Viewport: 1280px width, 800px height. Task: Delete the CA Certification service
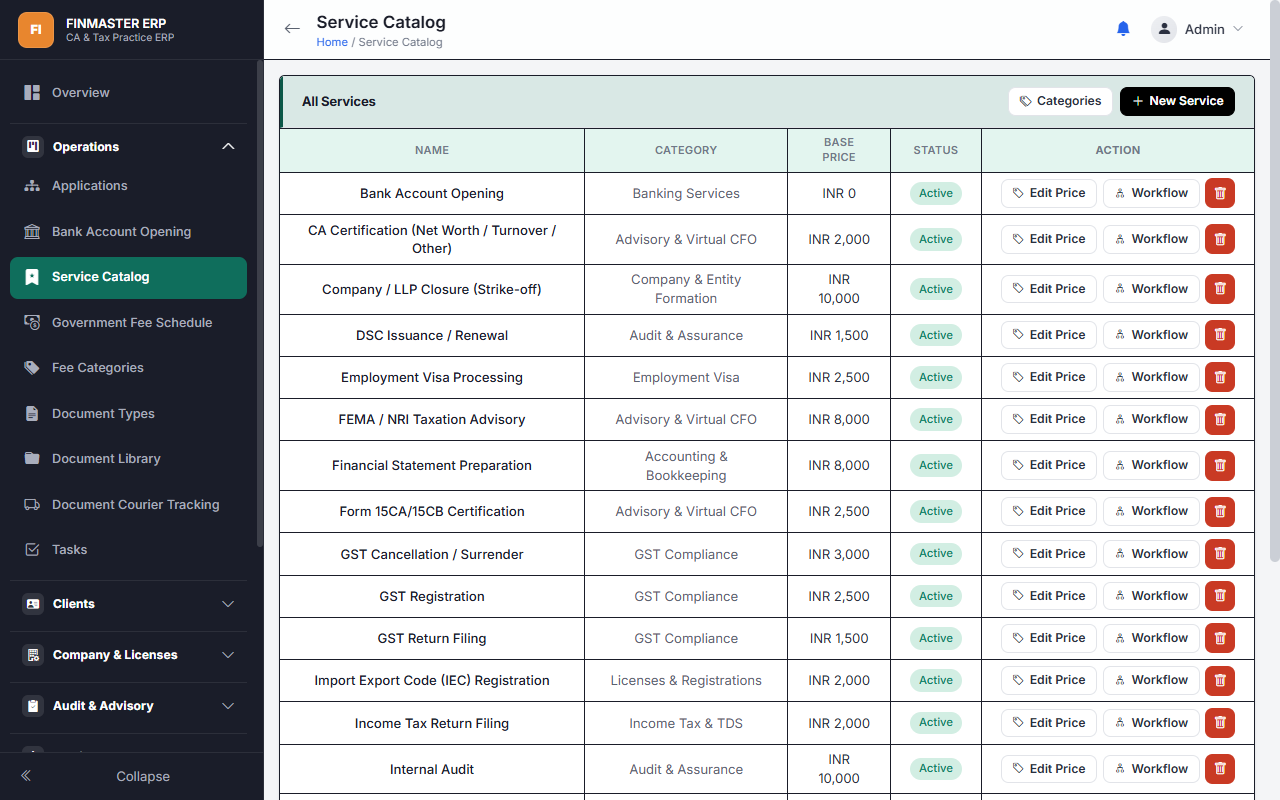(1220, 239)
